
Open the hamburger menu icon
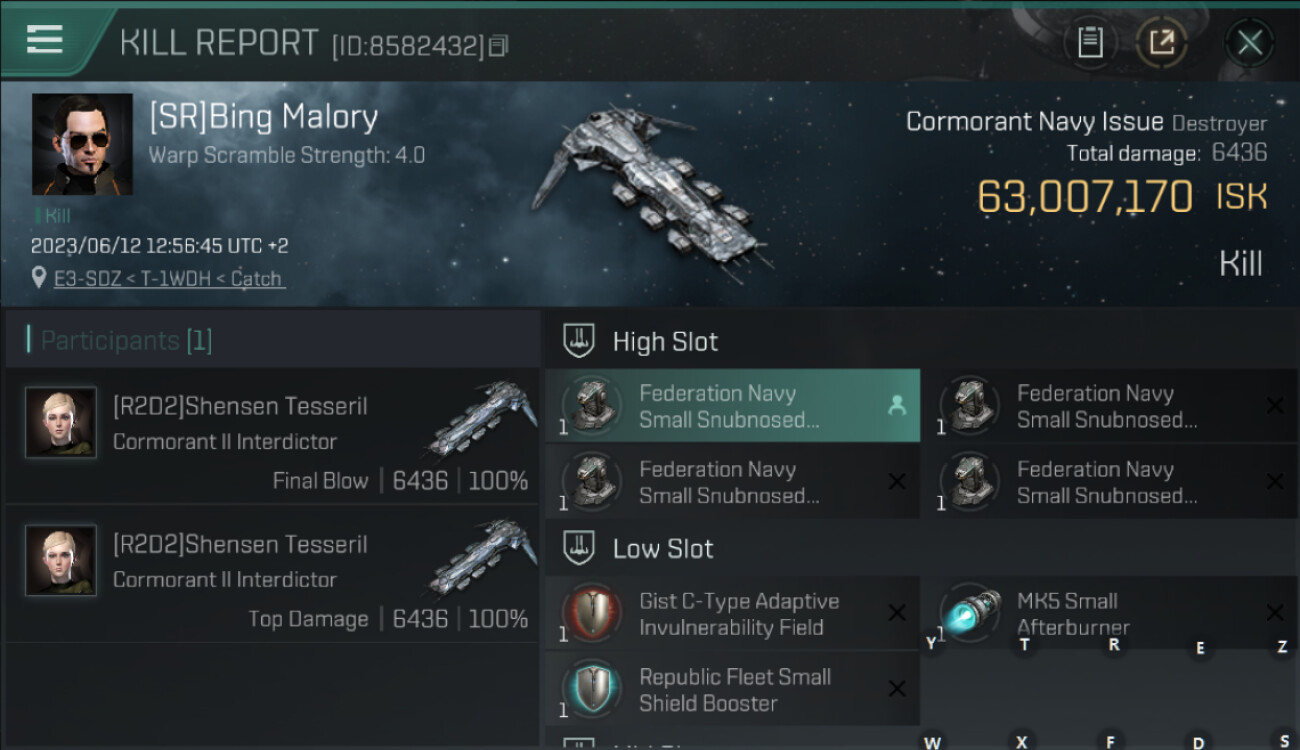(x=45, y=40)
